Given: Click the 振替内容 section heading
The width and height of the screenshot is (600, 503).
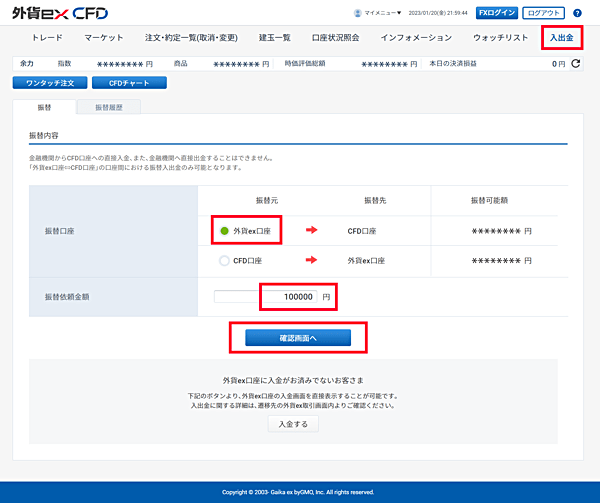Looking at the screenshot, I should coord(44,135).
